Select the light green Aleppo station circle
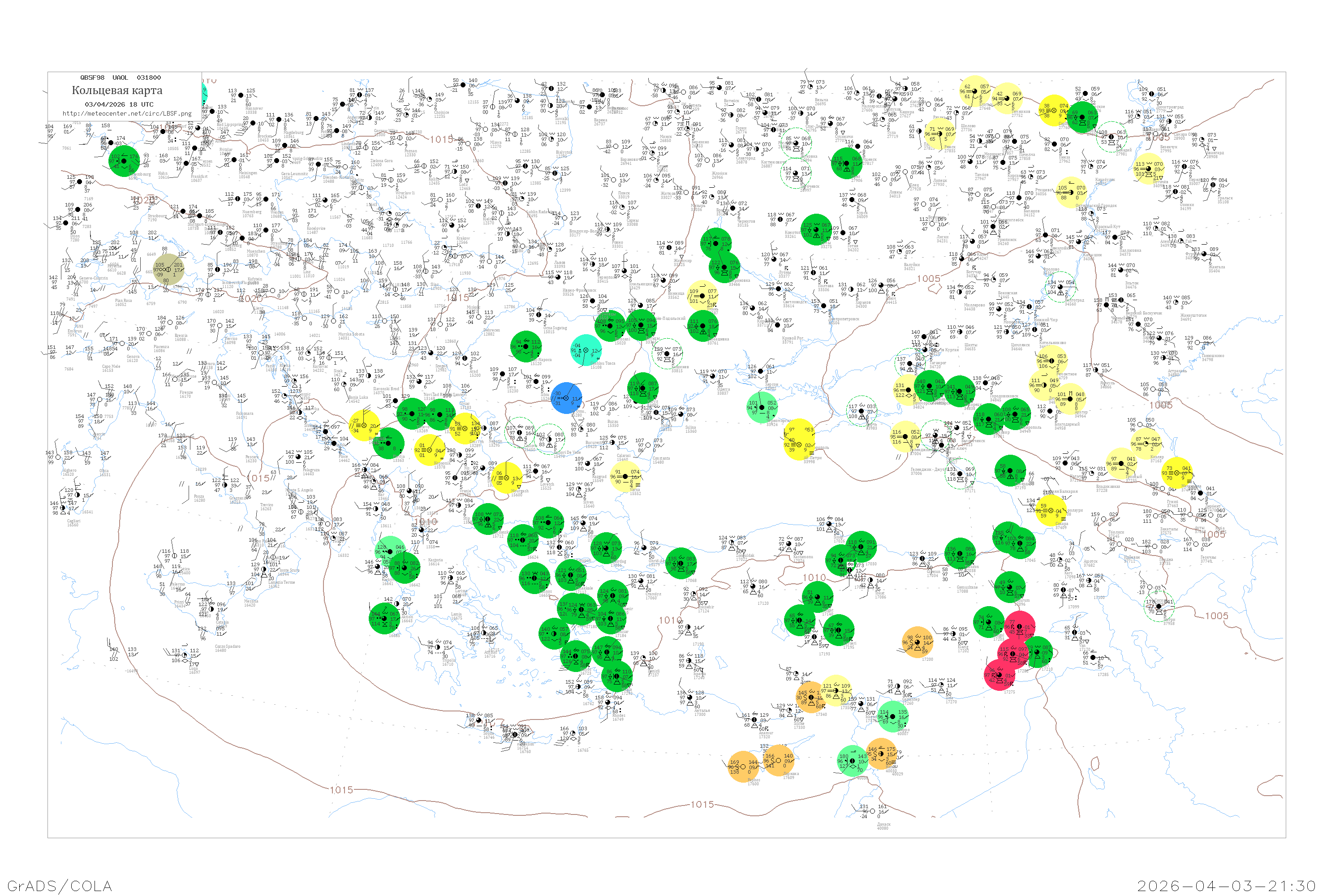Screen dimensions: 1344x896 [x=894, y=716]
